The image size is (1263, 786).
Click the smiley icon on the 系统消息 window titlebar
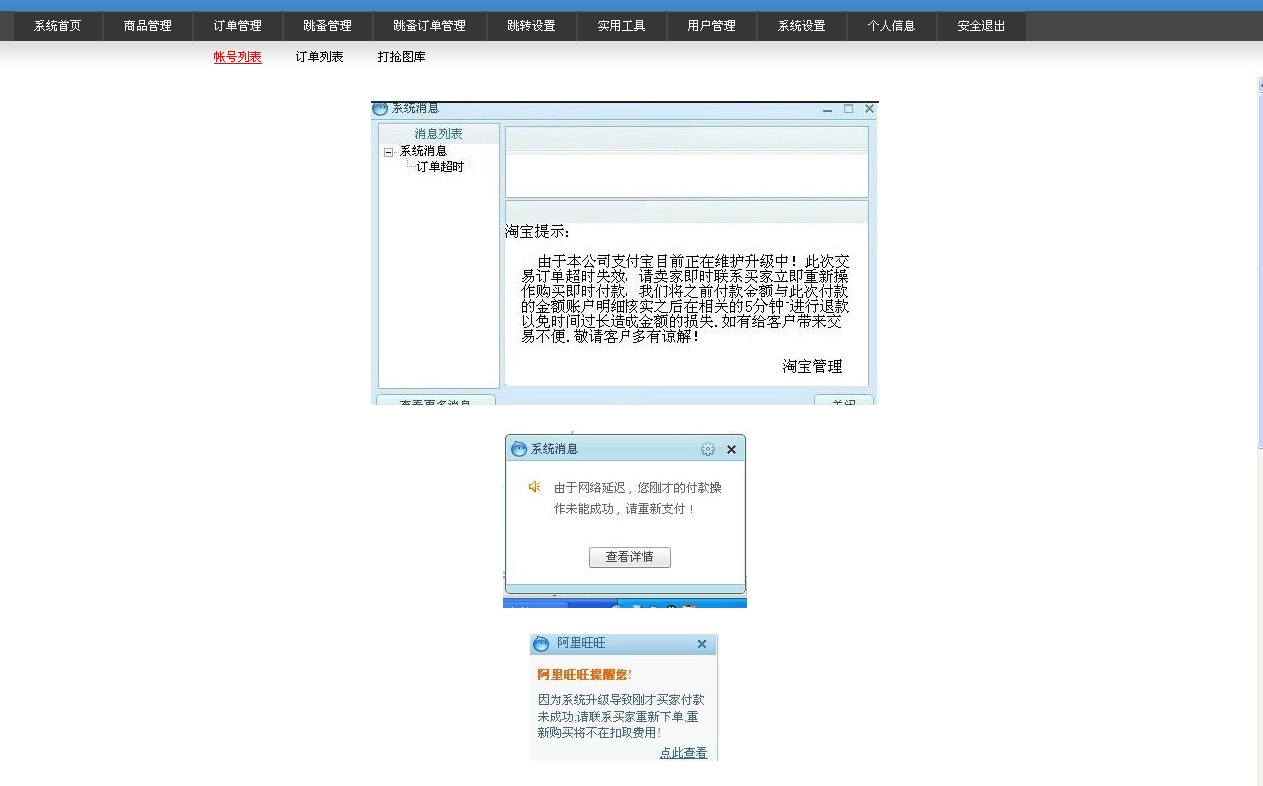pyautogui.click(x=380, y=108)
